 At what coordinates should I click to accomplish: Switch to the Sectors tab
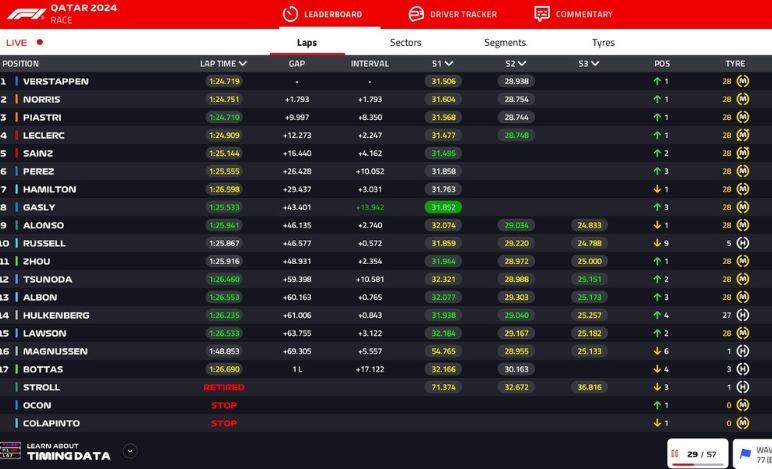(405, 43)
